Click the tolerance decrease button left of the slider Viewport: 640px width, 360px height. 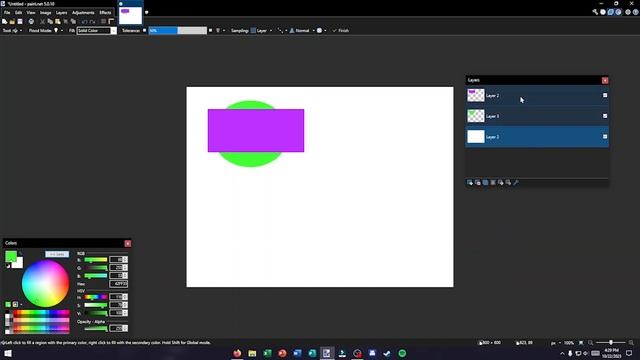pyautogui.click(x=144, y=31)
